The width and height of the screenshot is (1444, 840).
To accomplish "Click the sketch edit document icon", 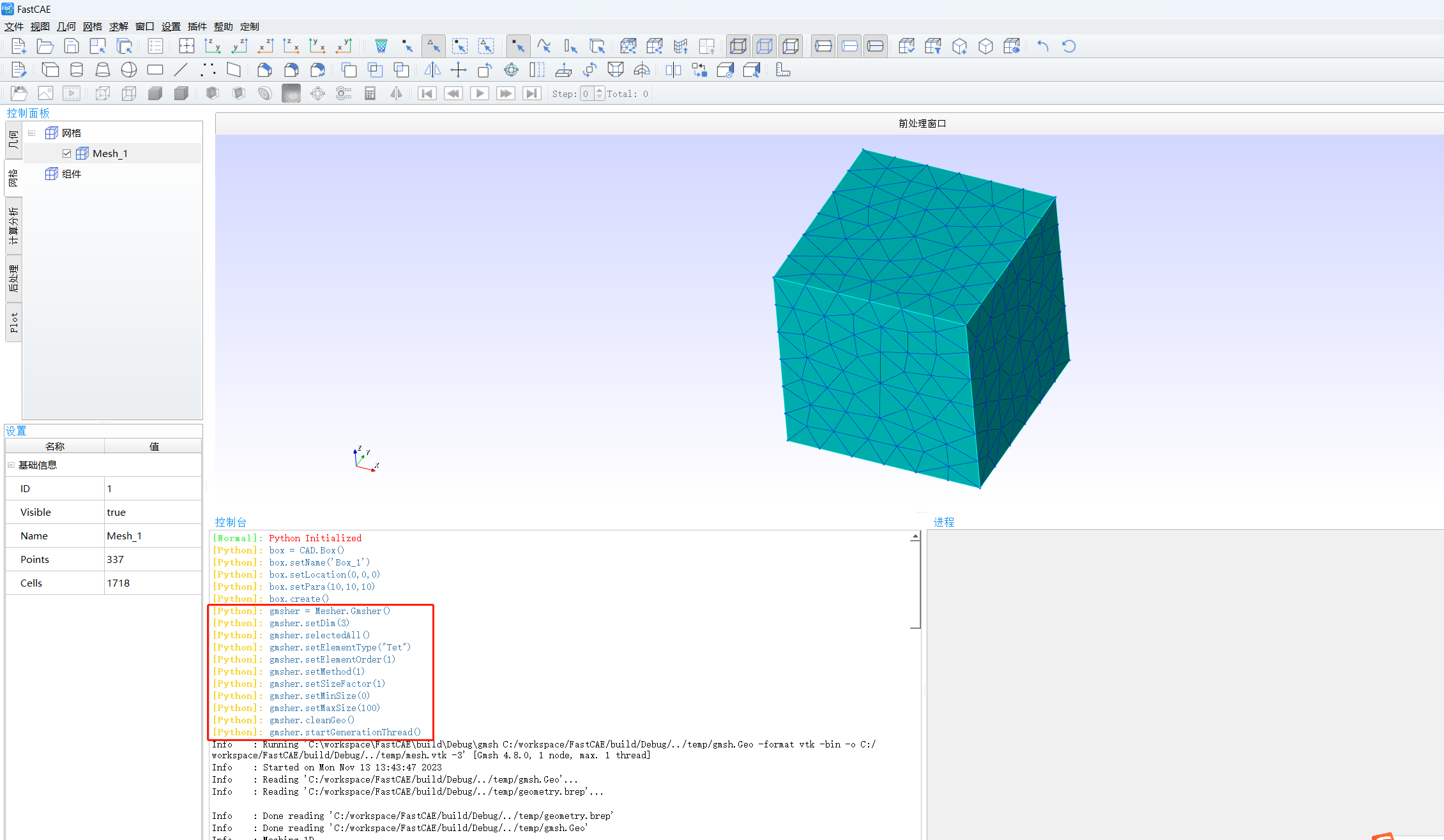I will pyautogui.click(x=19, y=70).
